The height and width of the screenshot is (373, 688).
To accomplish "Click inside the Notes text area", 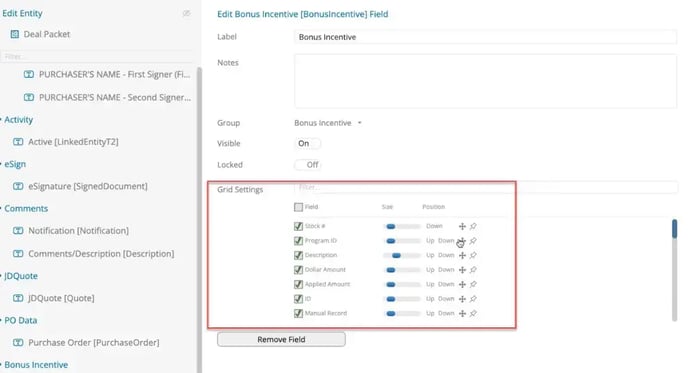I will 485,81.
